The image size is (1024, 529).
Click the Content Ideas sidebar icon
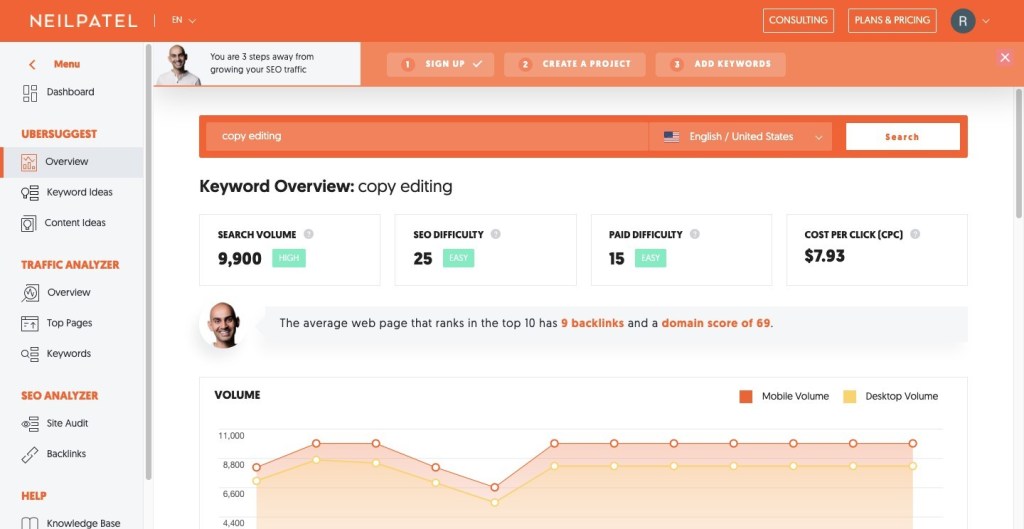29,223
